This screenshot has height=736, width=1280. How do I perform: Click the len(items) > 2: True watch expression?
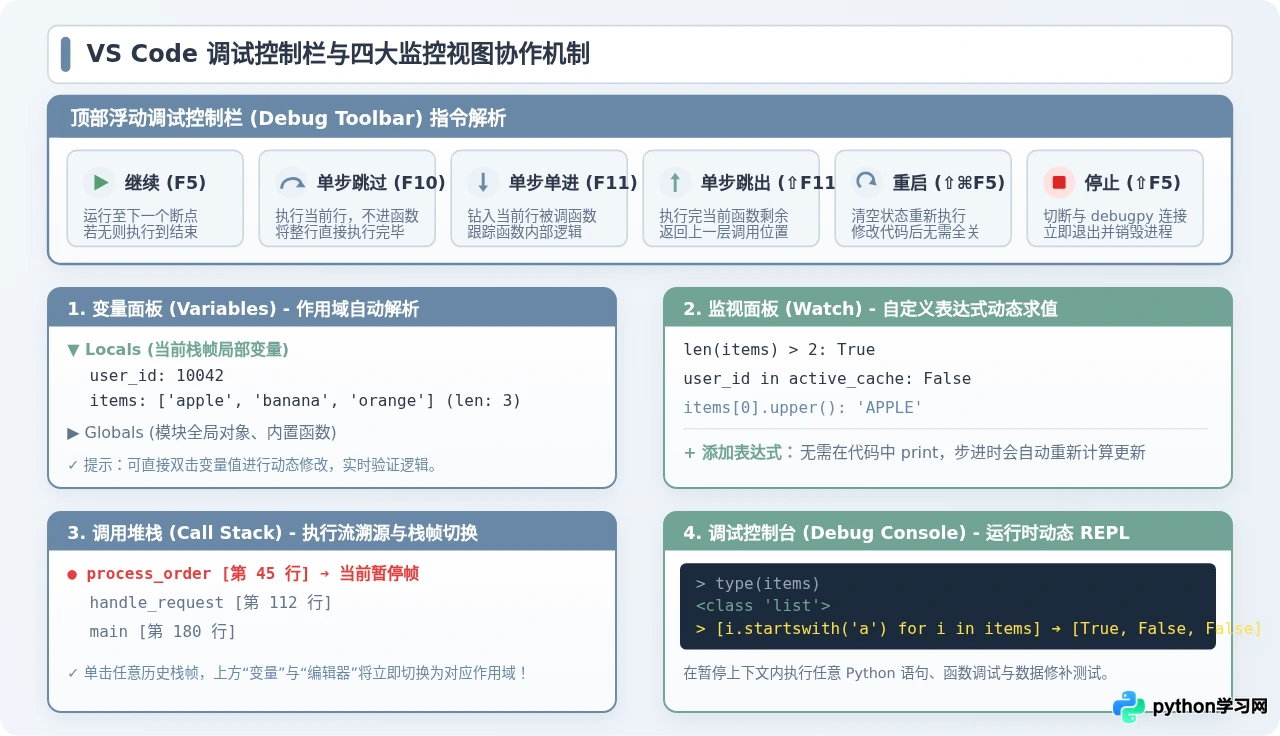(x=779, y=350)
